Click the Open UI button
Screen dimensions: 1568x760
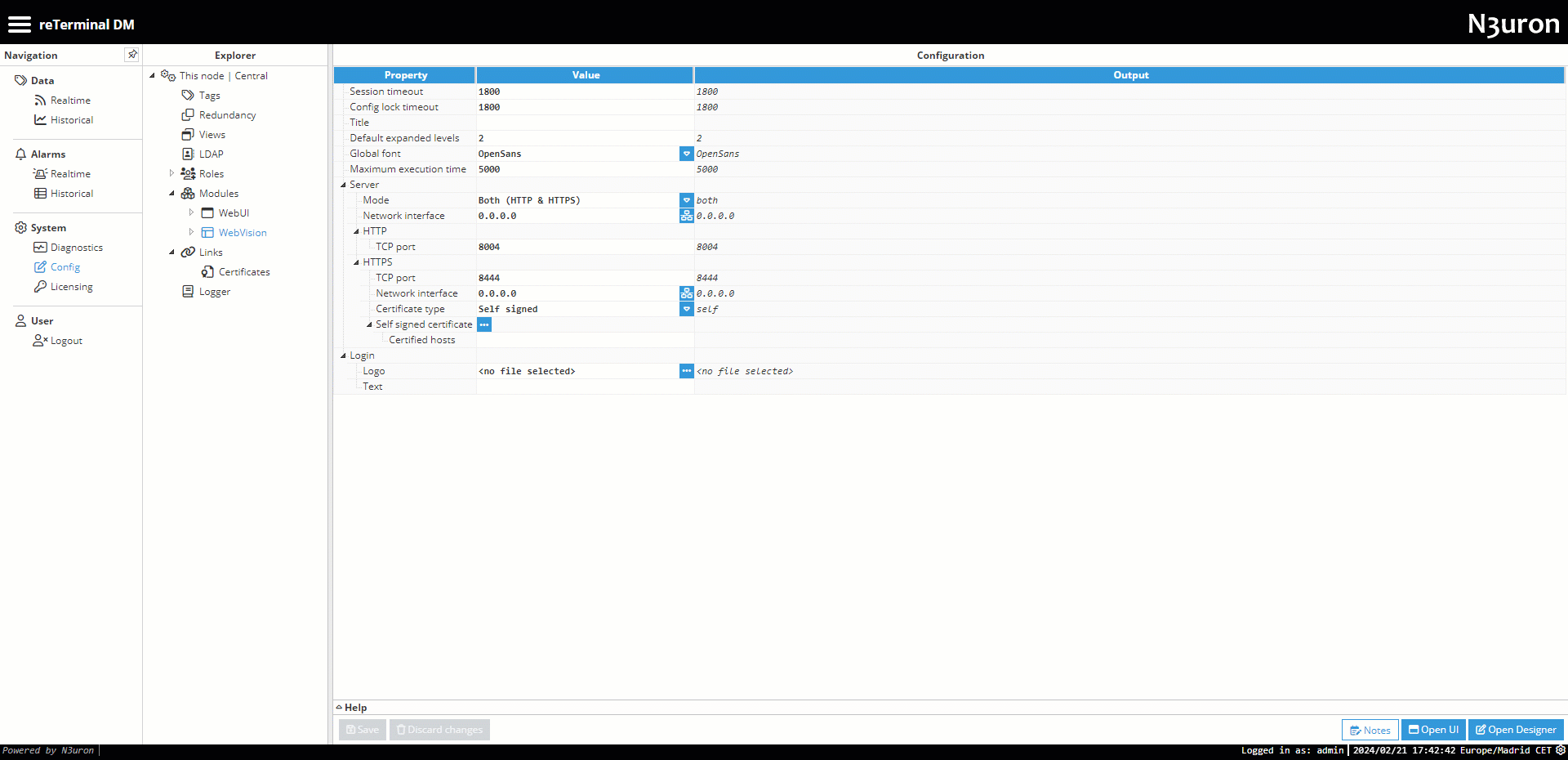(x=1432, y=730)
